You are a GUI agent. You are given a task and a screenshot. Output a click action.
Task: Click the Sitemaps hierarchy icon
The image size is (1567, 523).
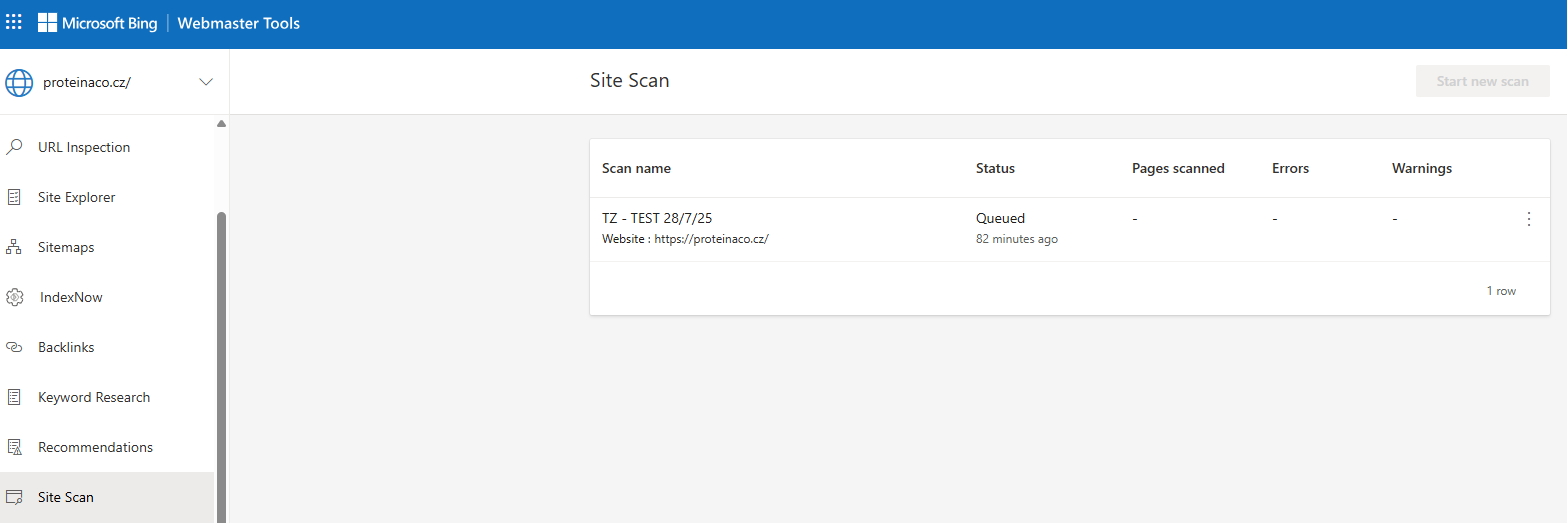14,247
